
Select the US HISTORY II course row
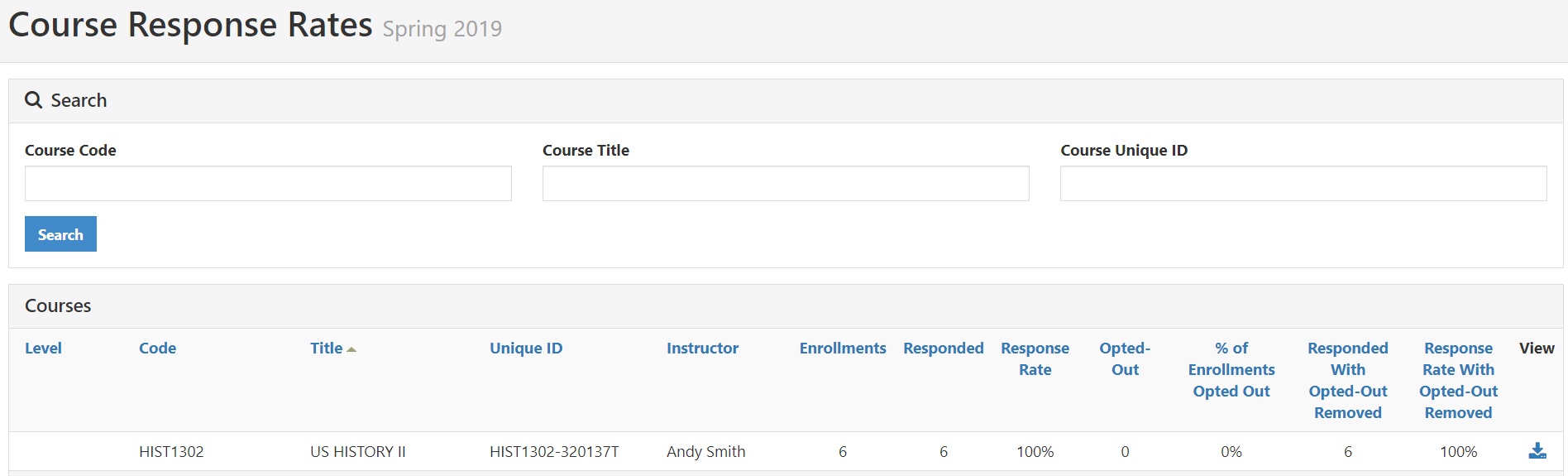tap(786, 451)
